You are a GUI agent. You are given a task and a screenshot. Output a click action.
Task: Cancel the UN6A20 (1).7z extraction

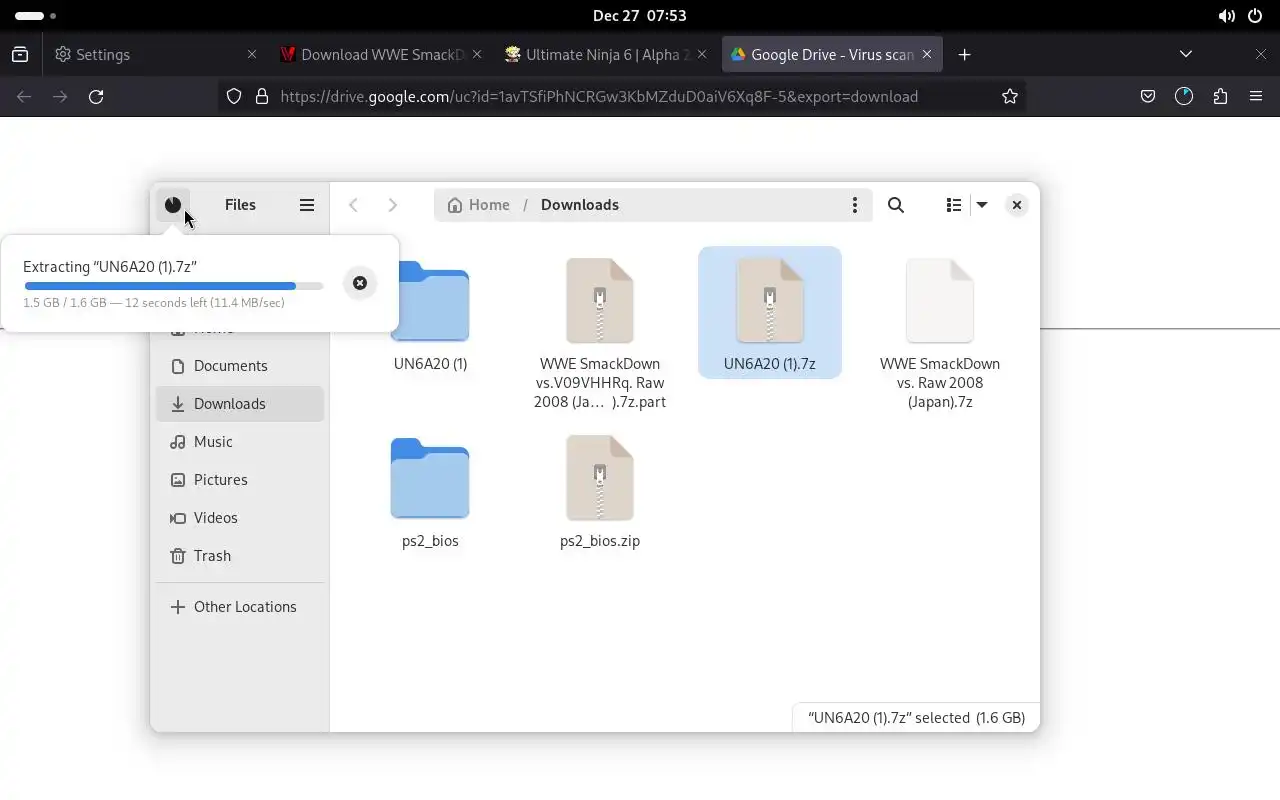click(x=360, y=283)
